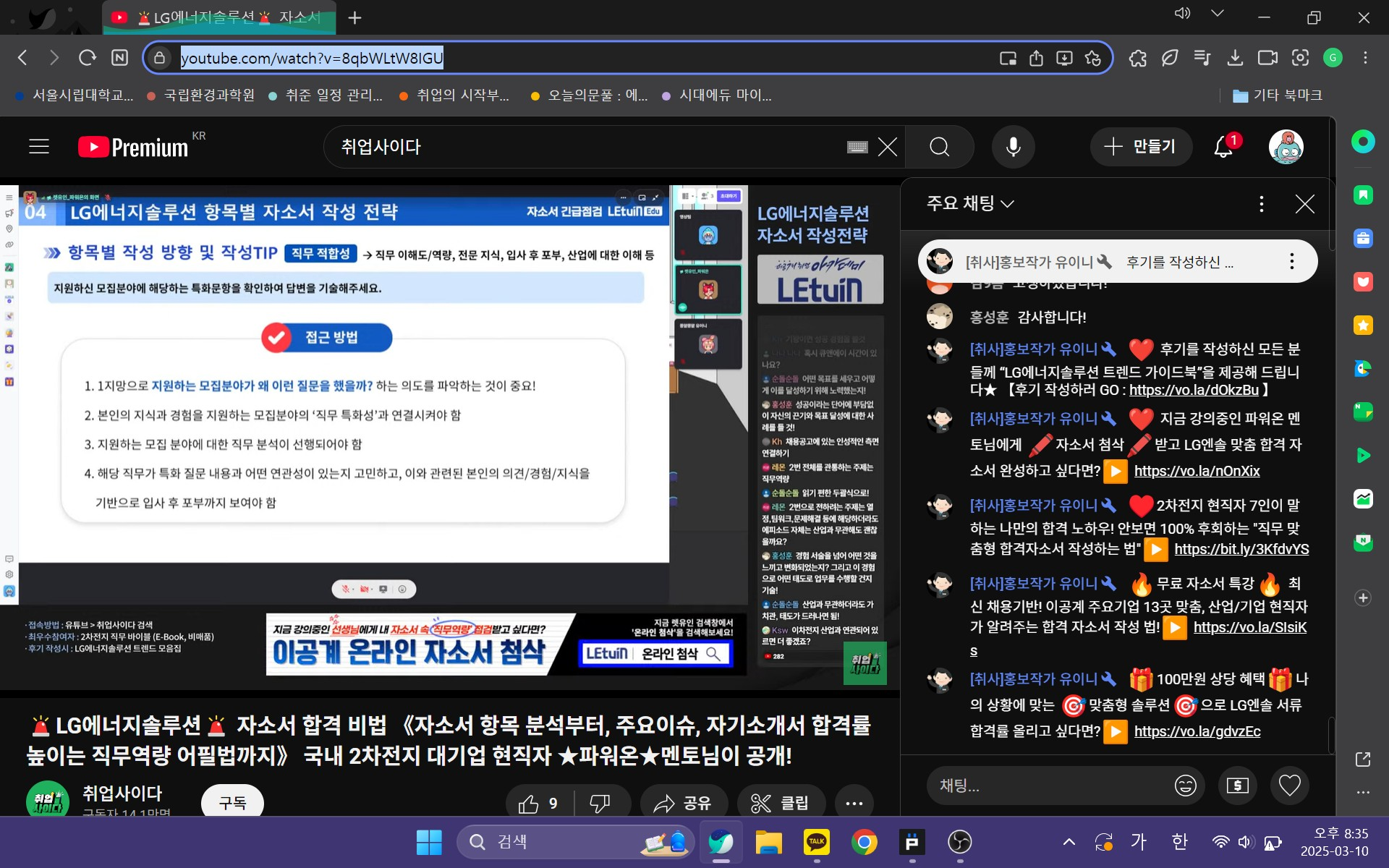Switch to the LG에너지솔루션 browser tab
The image size is (1389, 868).
(224, 17)
